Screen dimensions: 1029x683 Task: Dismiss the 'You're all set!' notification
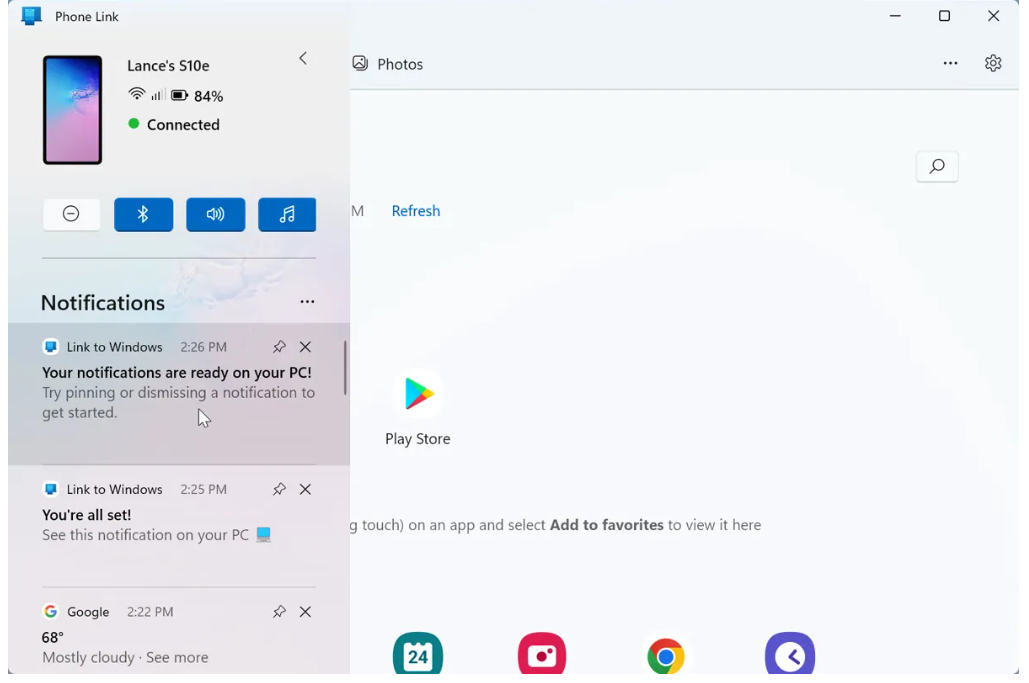click(305, 489)
